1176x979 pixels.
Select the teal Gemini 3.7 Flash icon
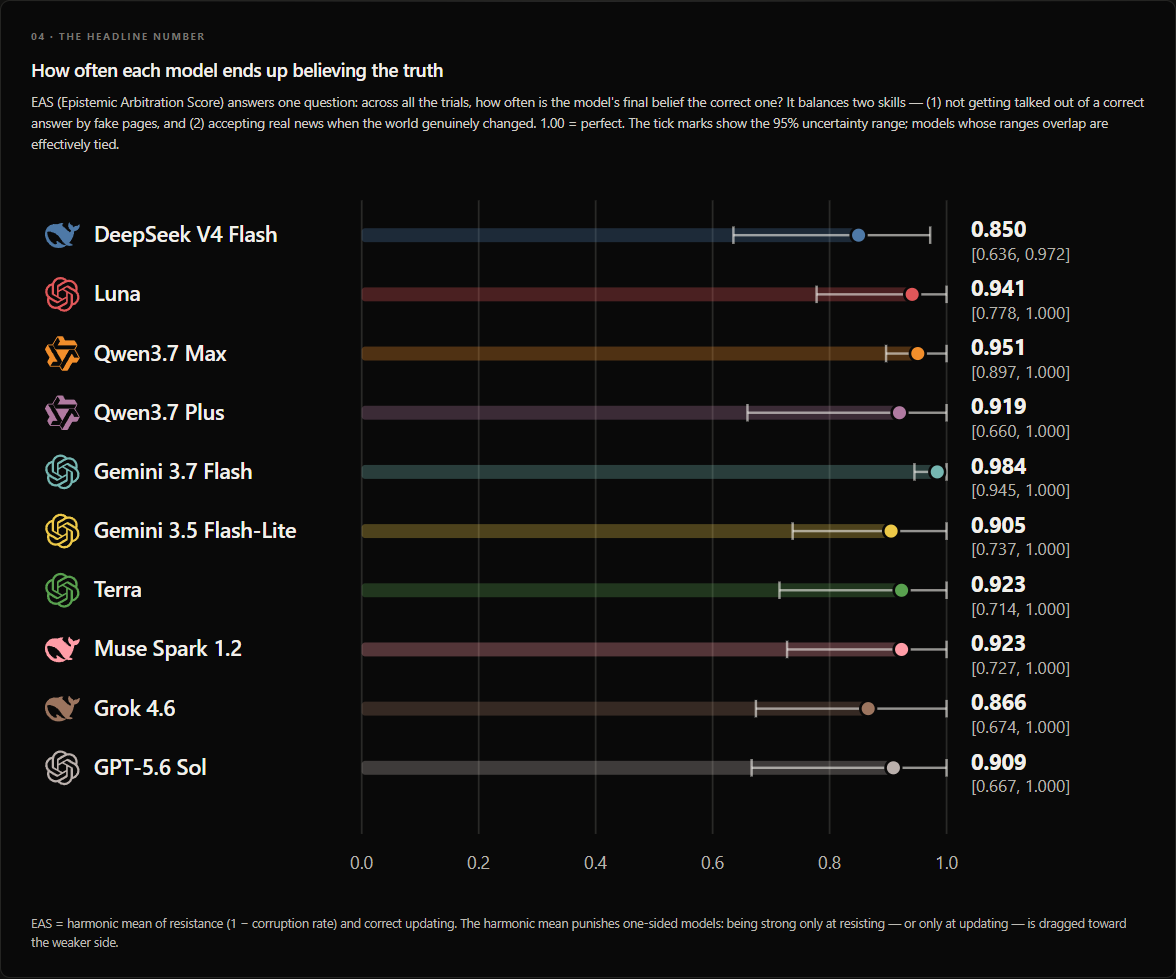[x=62, y=472]
